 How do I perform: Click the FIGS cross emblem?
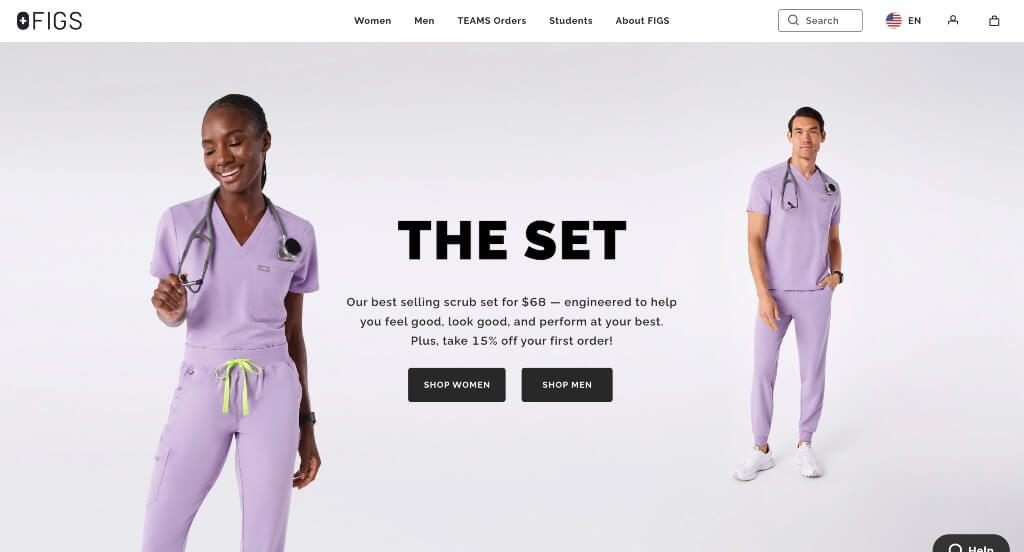point(23,21)
